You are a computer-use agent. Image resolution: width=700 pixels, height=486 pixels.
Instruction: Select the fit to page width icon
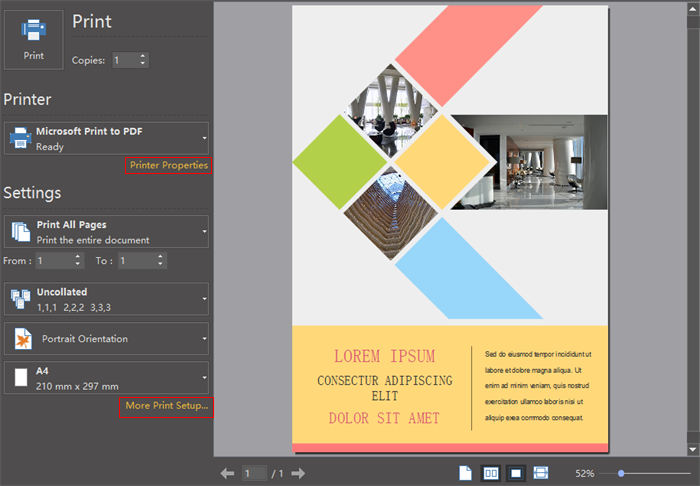pos(541,473)
